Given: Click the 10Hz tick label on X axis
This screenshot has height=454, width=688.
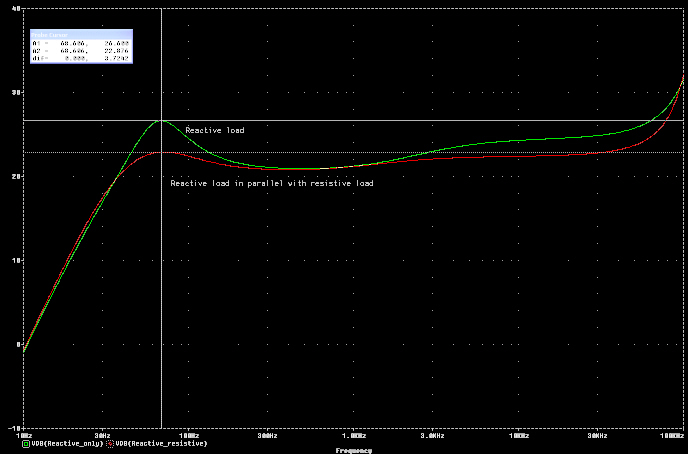Looking at the screenshot, I should (24, 436).
